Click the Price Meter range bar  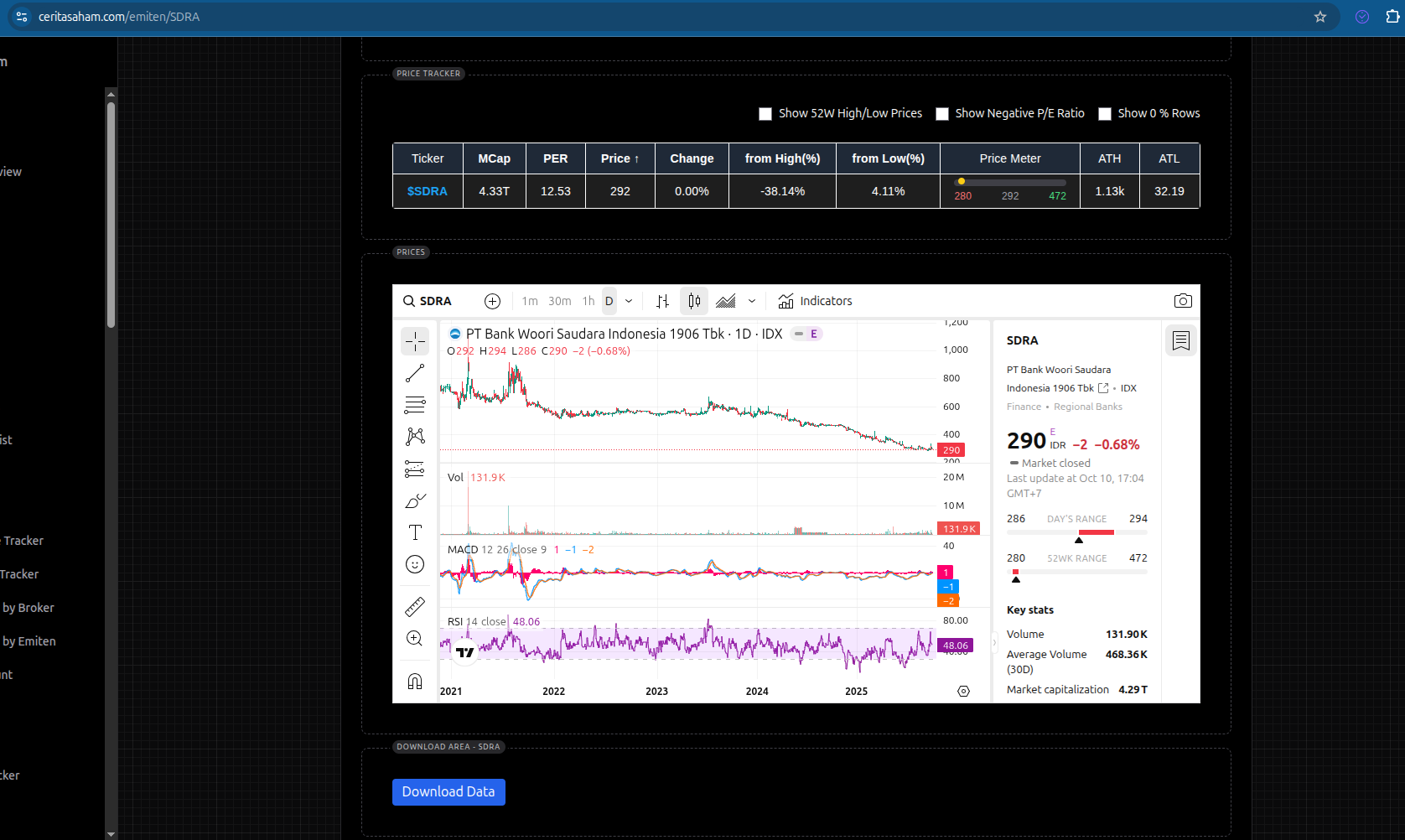(1009, 182)
